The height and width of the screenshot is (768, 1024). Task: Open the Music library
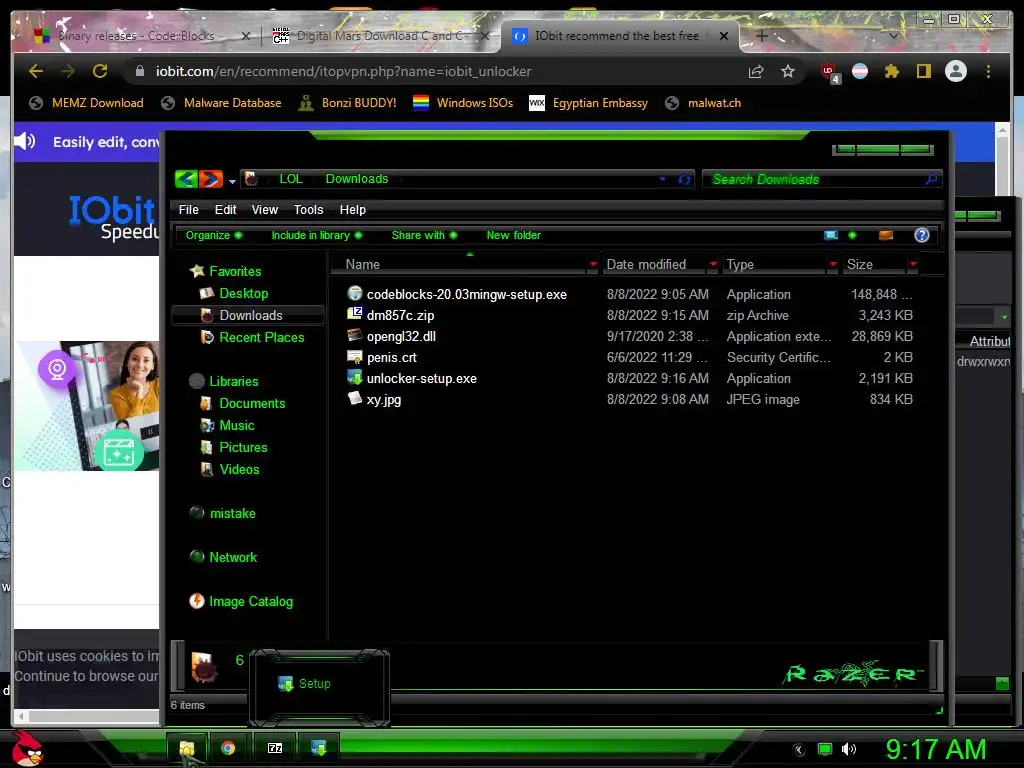click(236, 426)
